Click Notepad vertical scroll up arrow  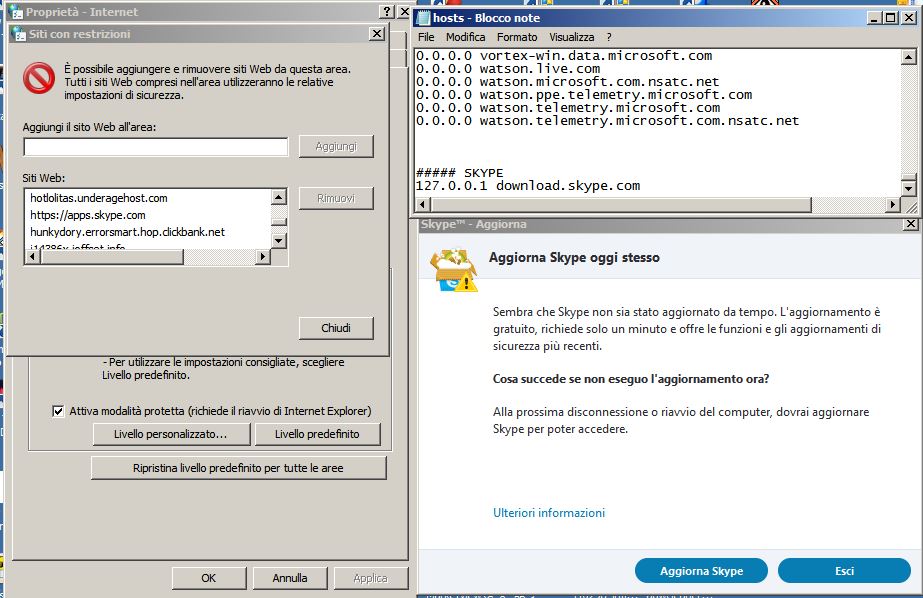coord(908,57)
